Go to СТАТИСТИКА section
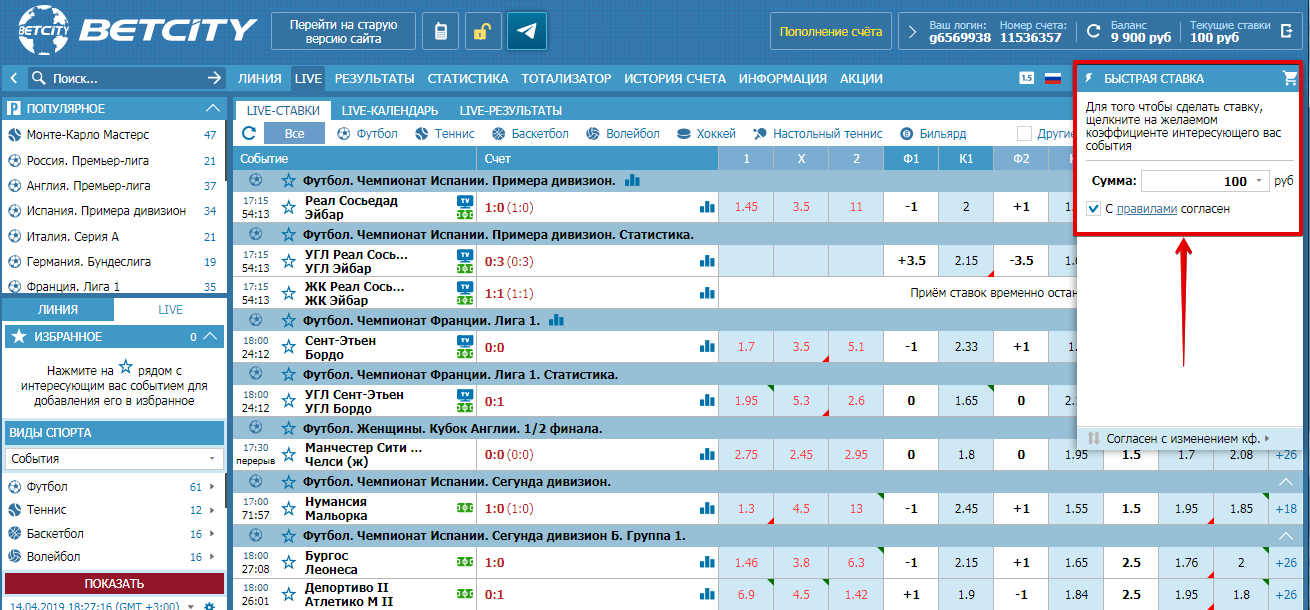The image size is (1310, 610). point(468,78)
